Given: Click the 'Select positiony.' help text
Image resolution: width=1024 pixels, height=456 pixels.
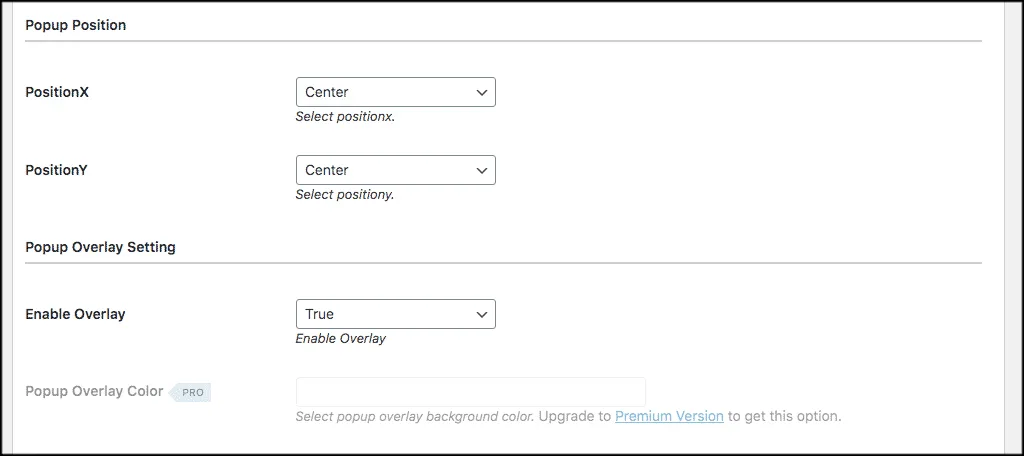Looking at the screenshot, I should click(345, 195).
